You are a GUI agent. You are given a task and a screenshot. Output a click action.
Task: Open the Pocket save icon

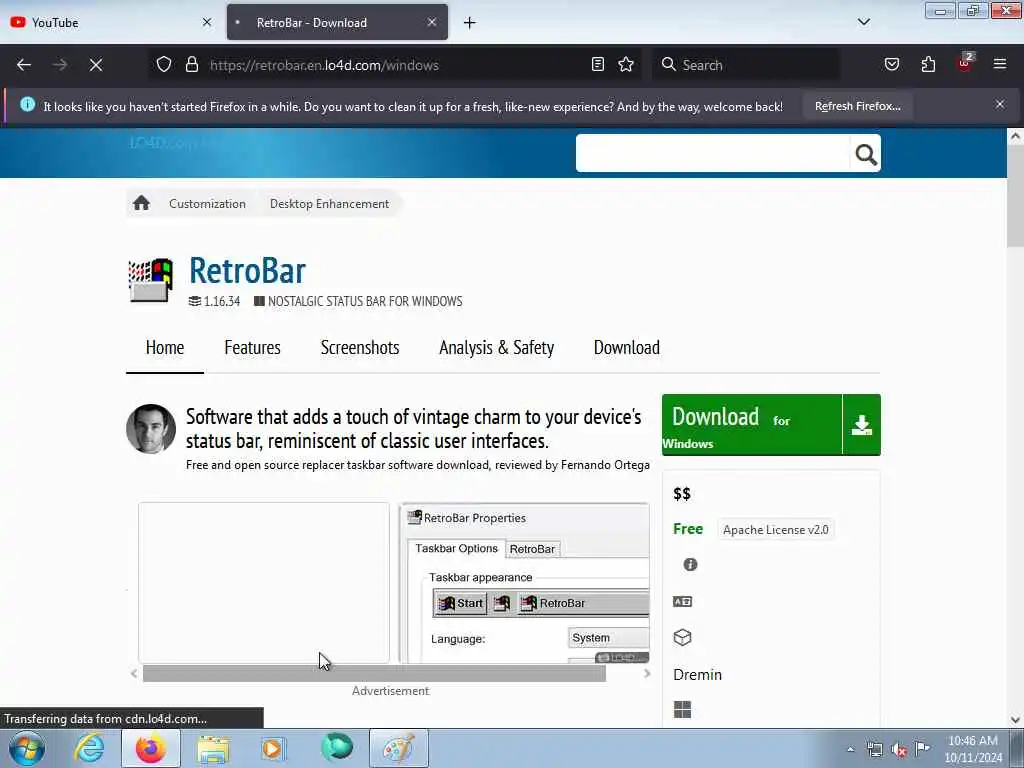pos(892,65)
